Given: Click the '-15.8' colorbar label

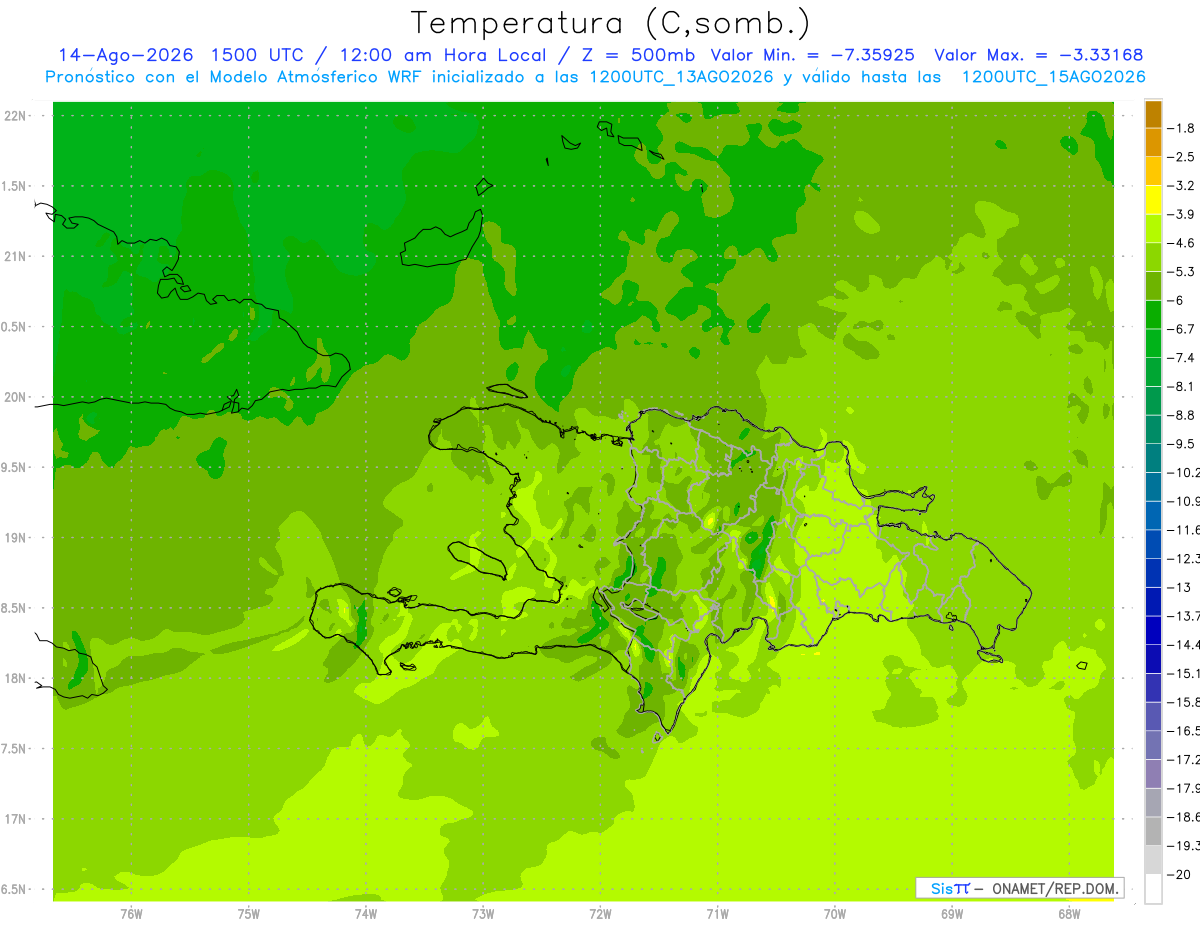Looking at the screenshot, I should (x=1184, y=702).
